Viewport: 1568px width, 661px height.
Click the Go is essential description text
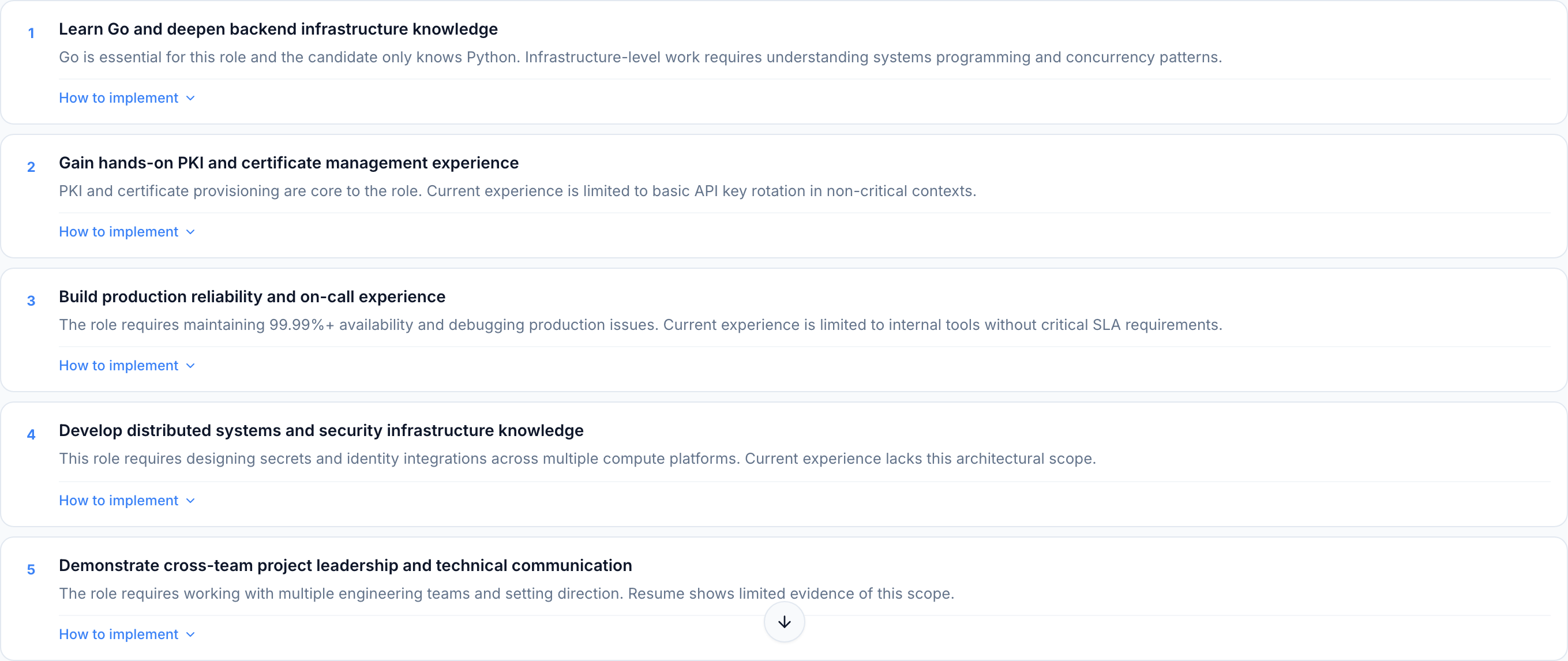point(640,57)
